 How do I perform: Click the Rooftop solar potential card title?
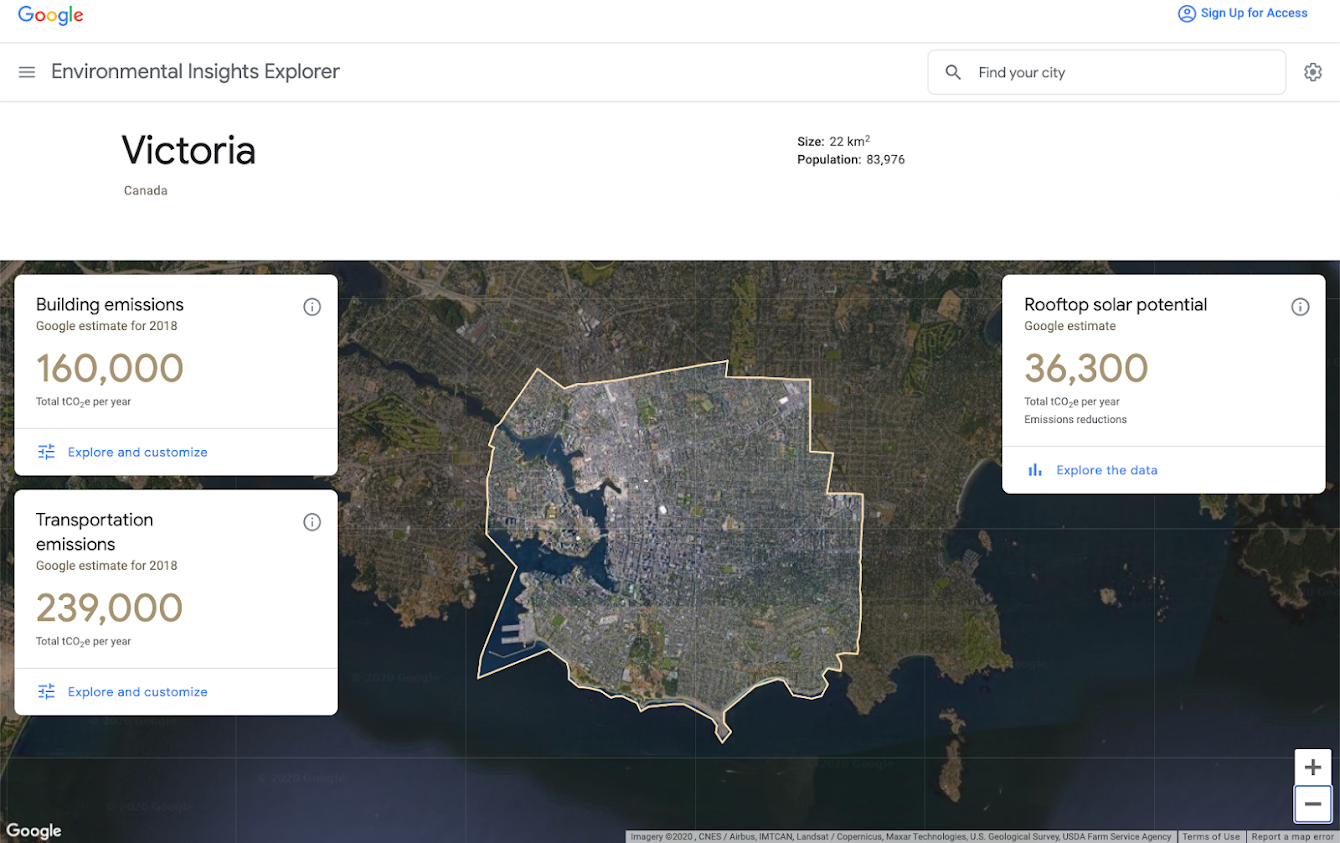click(1116, 305)
